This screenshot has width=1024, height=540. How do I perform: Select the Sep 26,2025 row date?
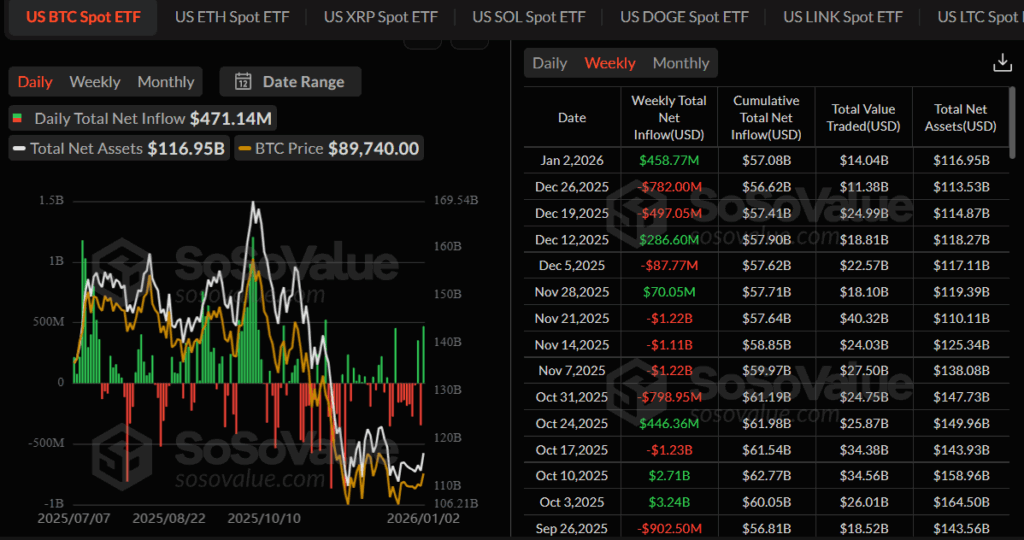[x=572, y=528]
